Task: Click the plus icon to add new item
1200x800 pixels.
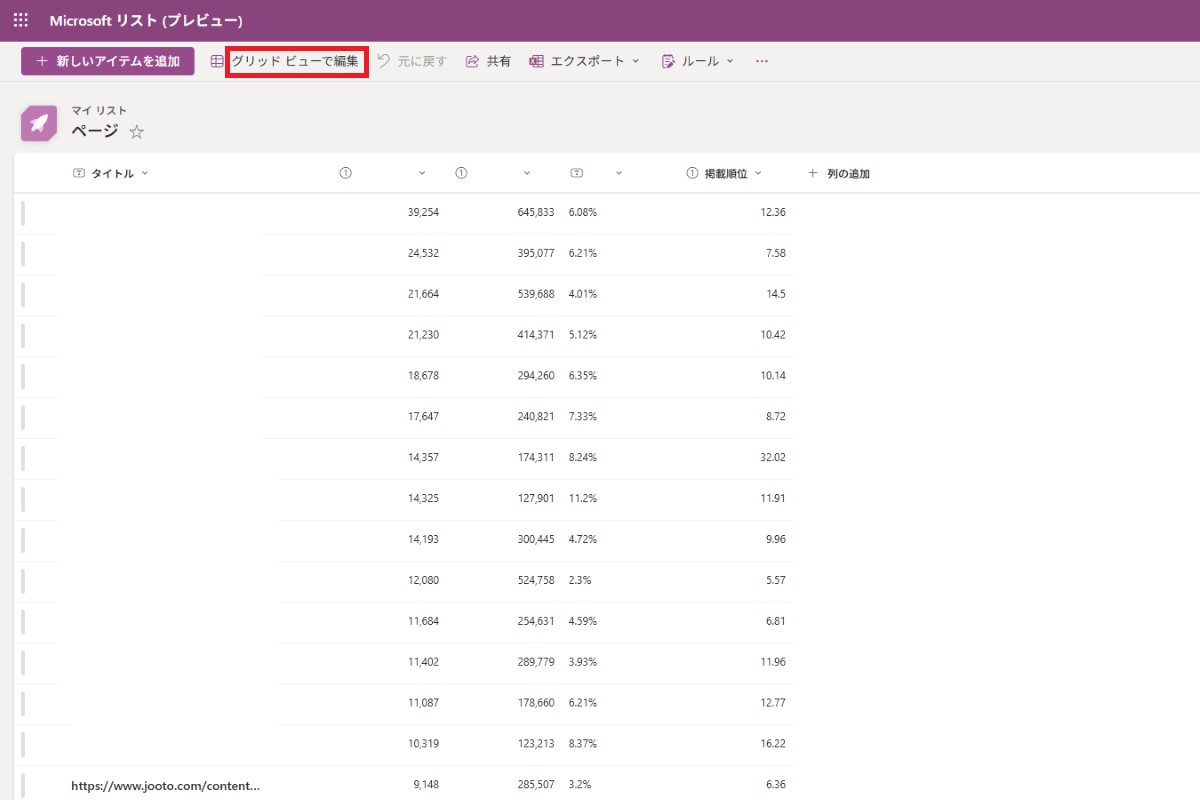Action: click(x=42, y=61)
